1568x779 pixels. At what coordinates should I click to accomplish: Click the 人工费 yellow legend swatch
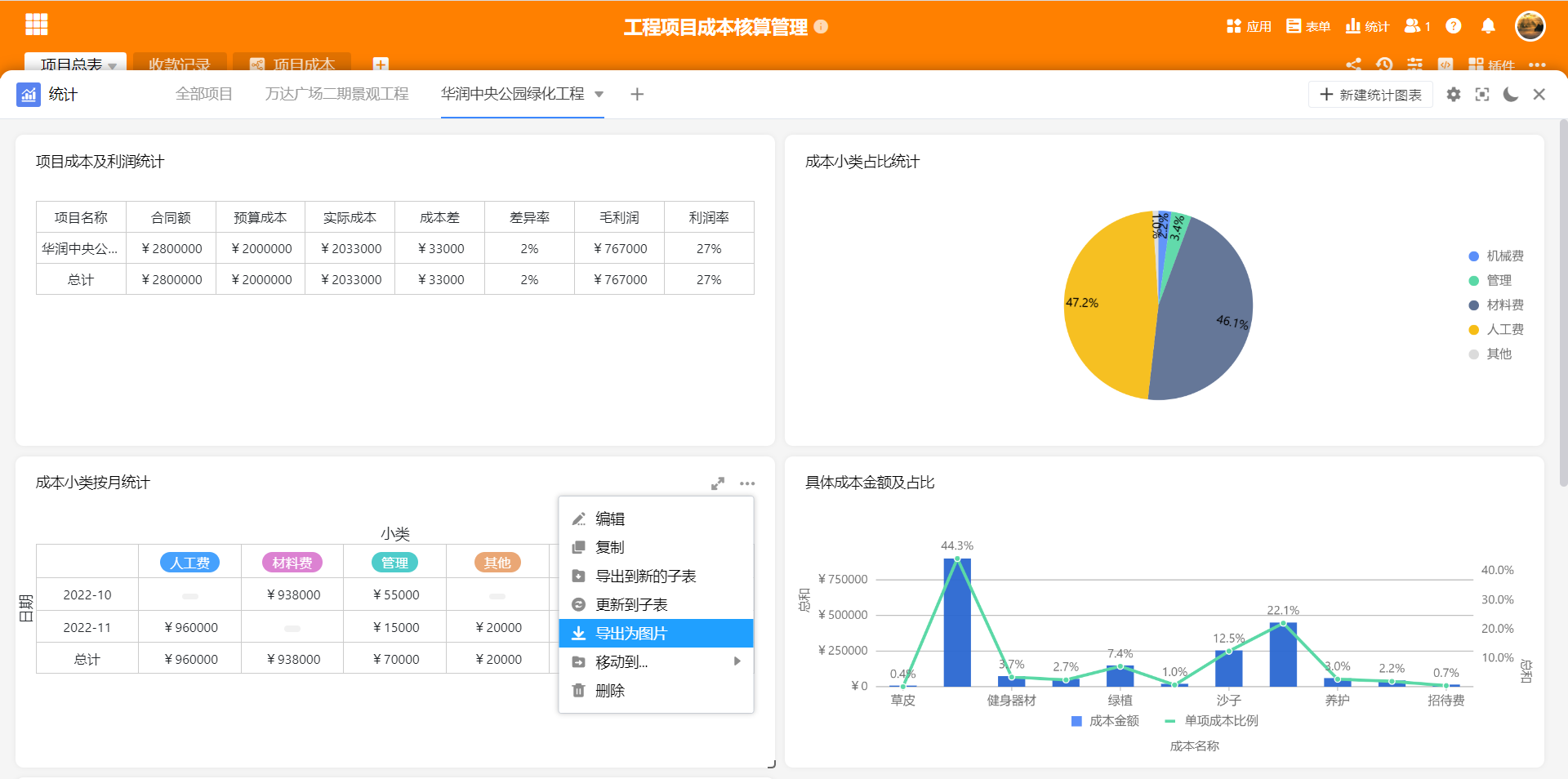pos(1474,330)
